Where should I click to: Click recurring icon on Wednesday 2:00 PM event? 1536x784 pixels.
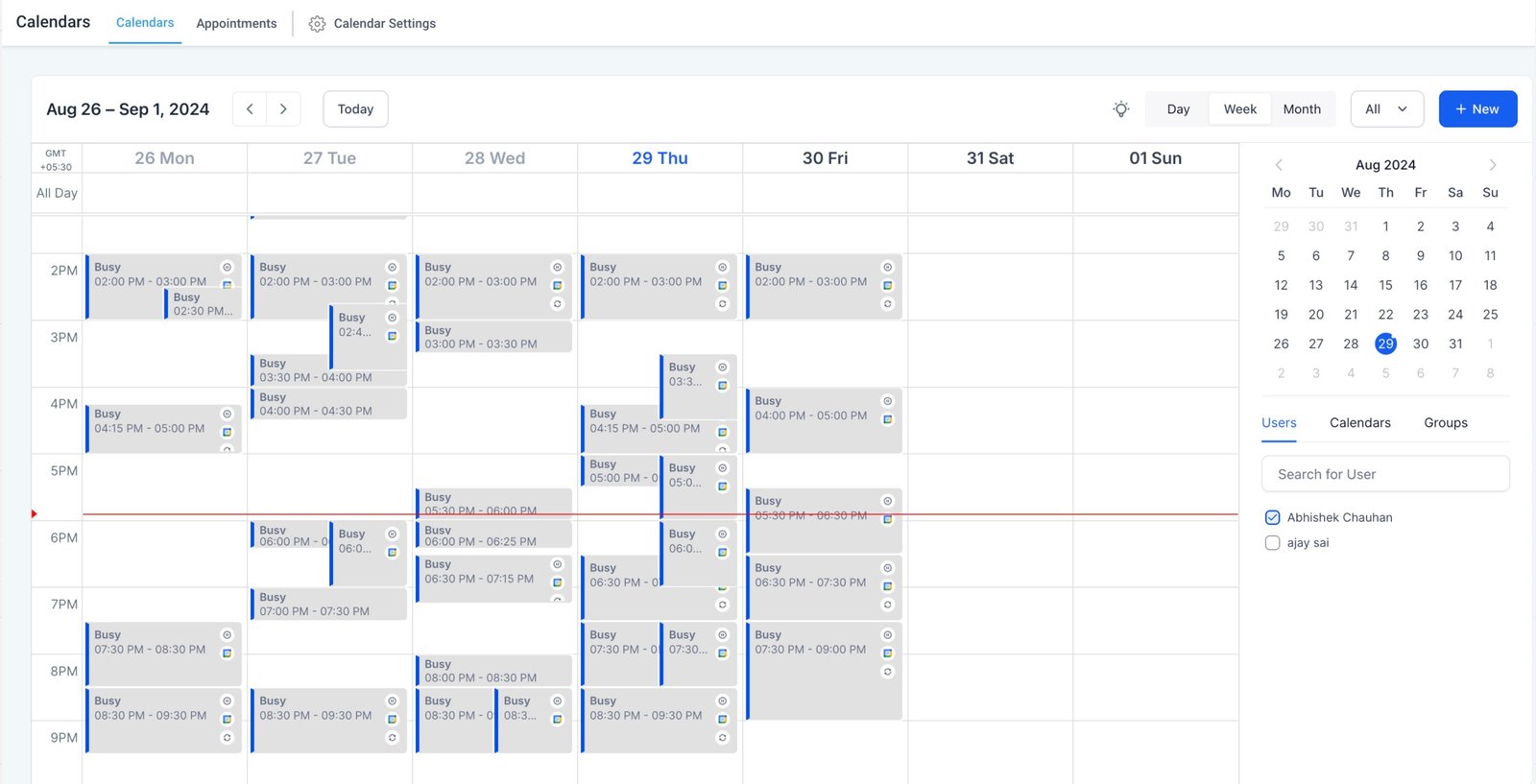pyautogui.click(x=557, y=304)
